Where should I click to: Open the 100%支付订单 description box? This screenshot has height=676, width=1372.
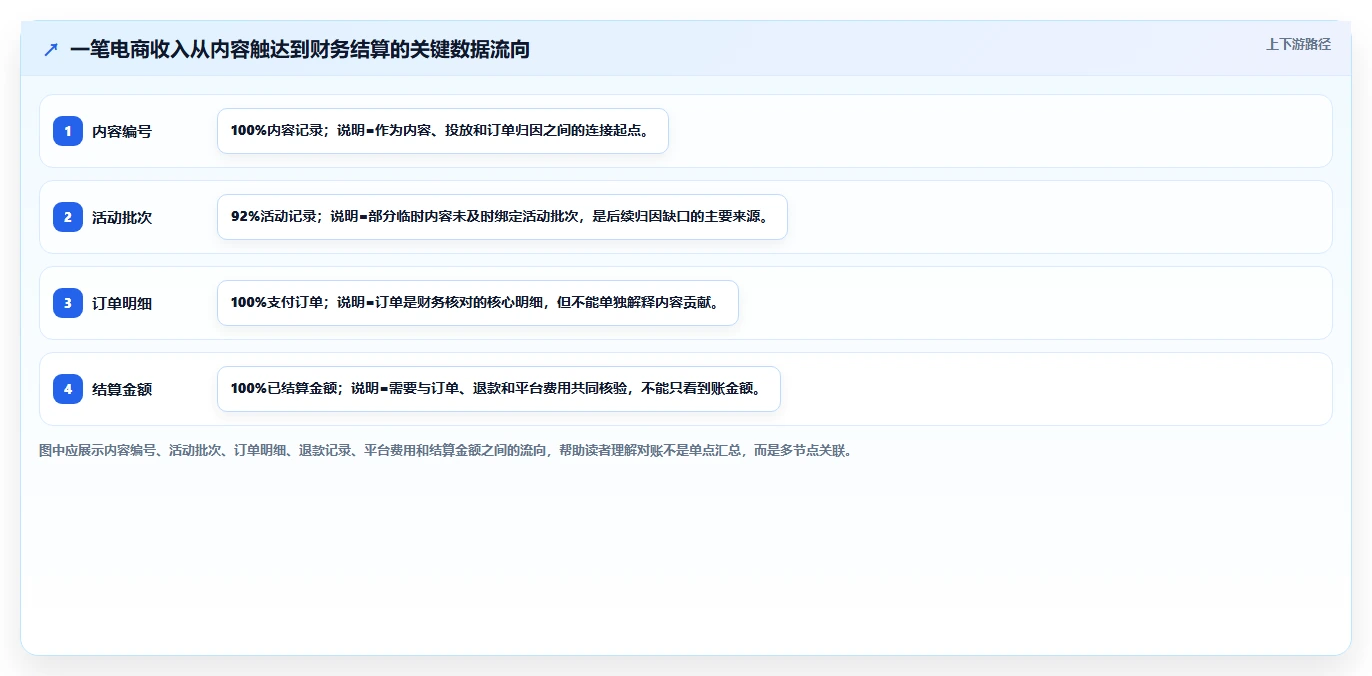pyautogui.click(x=477, y=303)
